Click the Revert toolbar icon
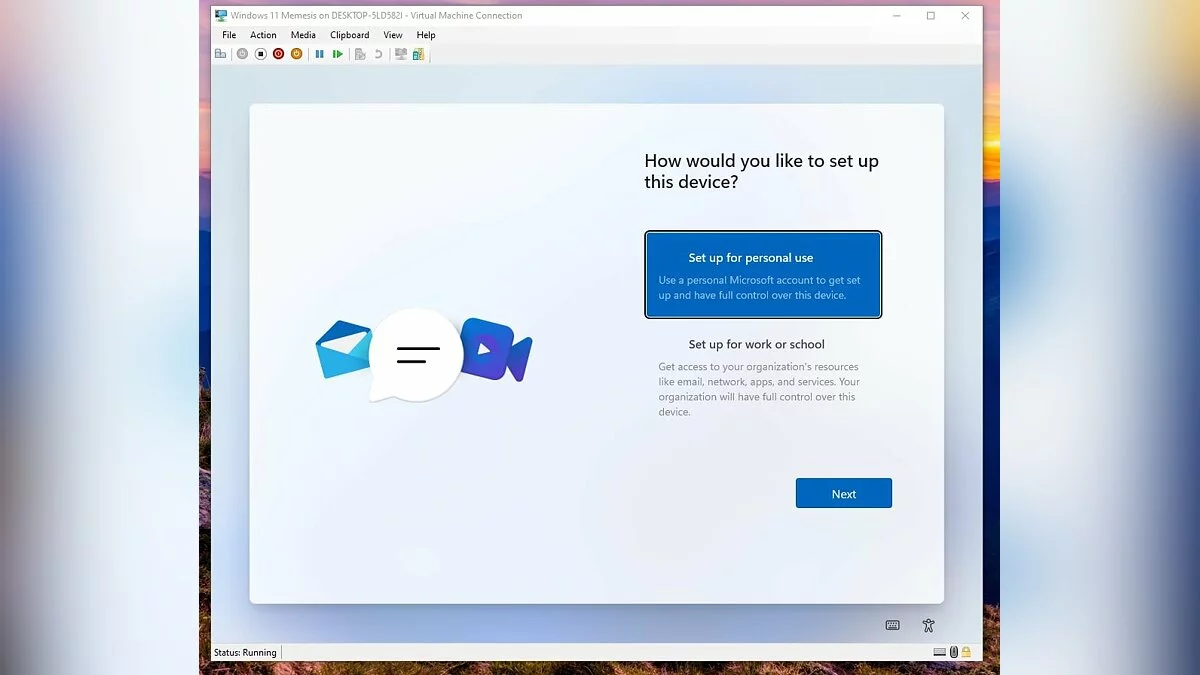Image resolution: width=1200 pixels, height=675 pixels. (x=378, y=54)
